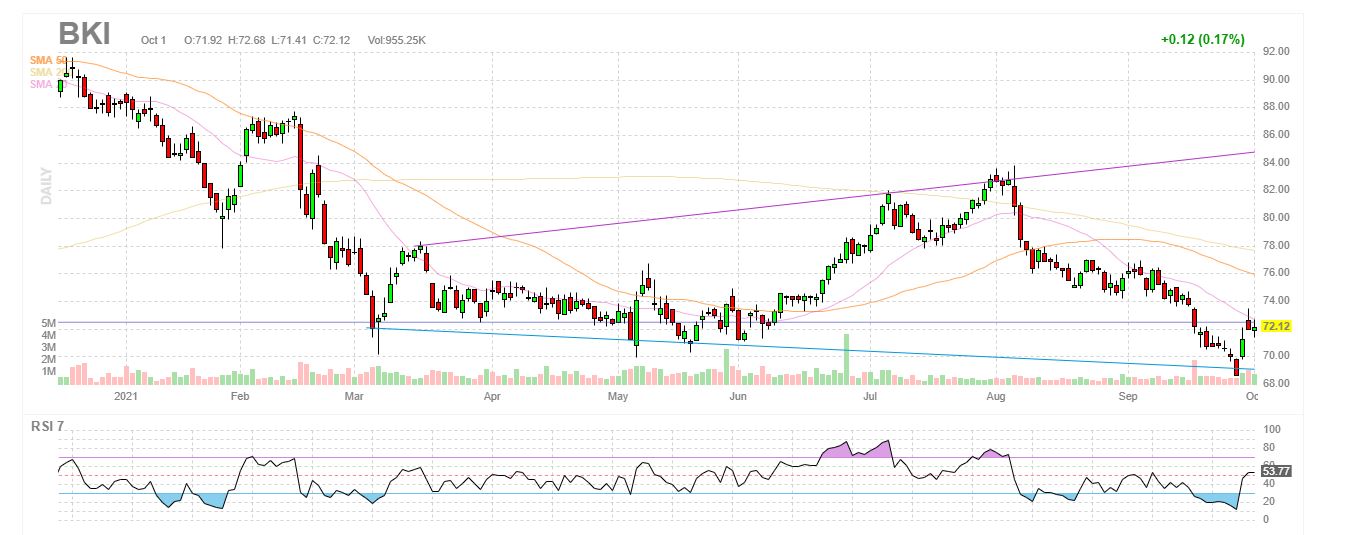1351x535 pixels.
Task: Select the 53.77 RSI value badge
Action: 1277,470
